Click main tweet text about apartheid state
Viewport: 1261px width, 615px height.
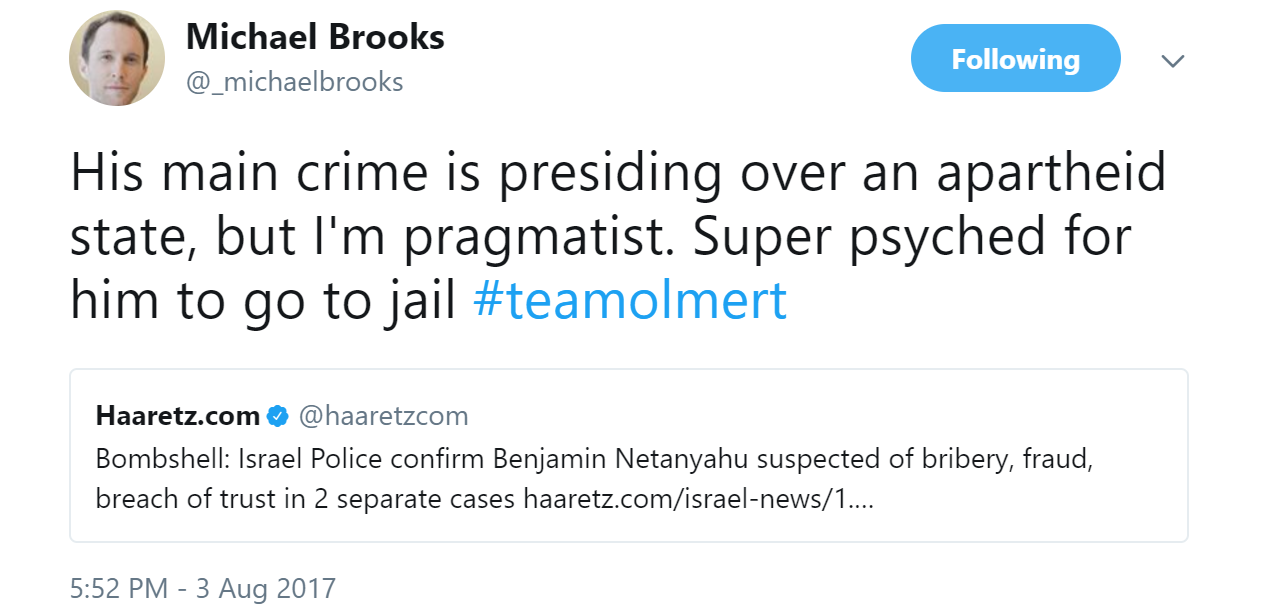point(617,172)
